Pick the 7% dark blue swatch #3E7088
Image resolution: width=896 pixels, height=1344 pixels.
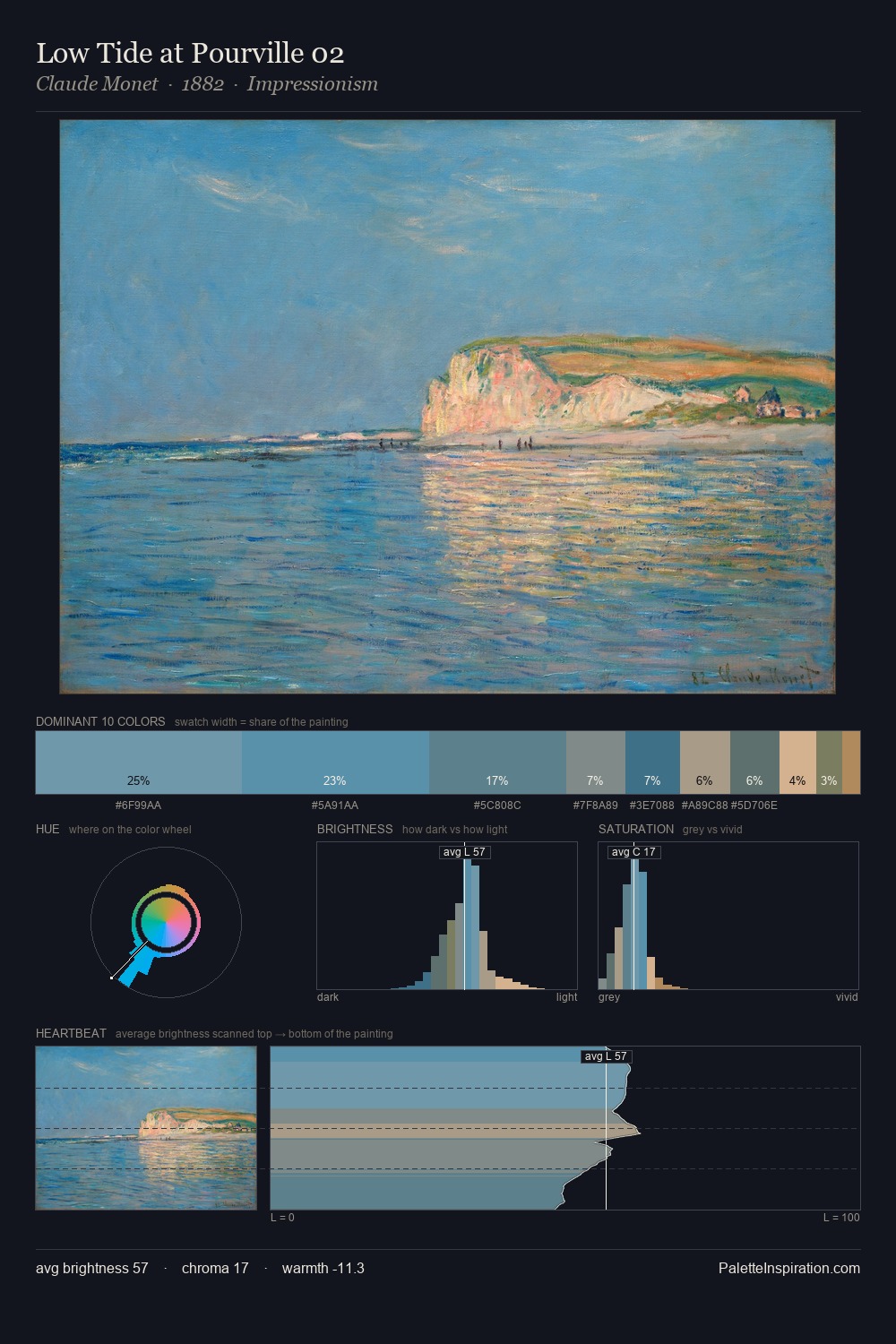pos(652,762)
